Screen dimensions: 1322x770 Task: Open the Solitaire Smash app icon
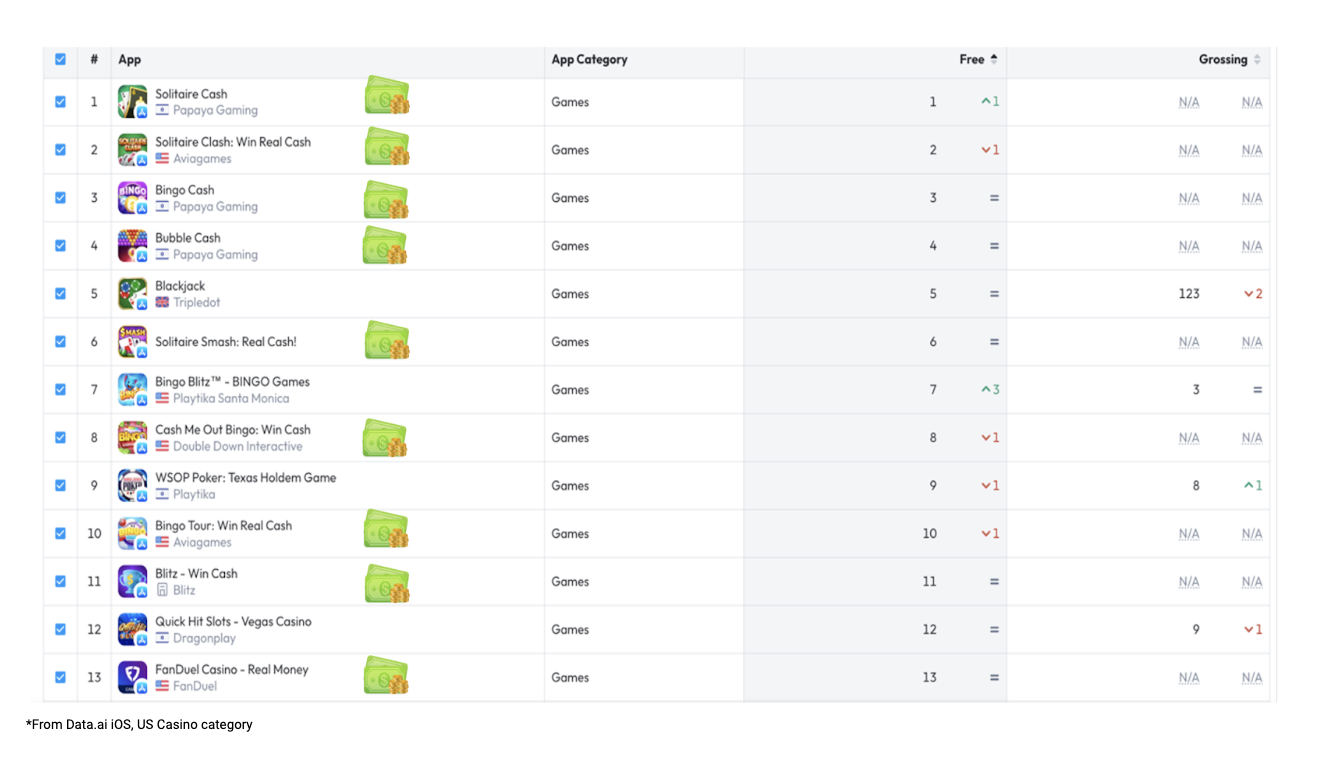[133, 342]
